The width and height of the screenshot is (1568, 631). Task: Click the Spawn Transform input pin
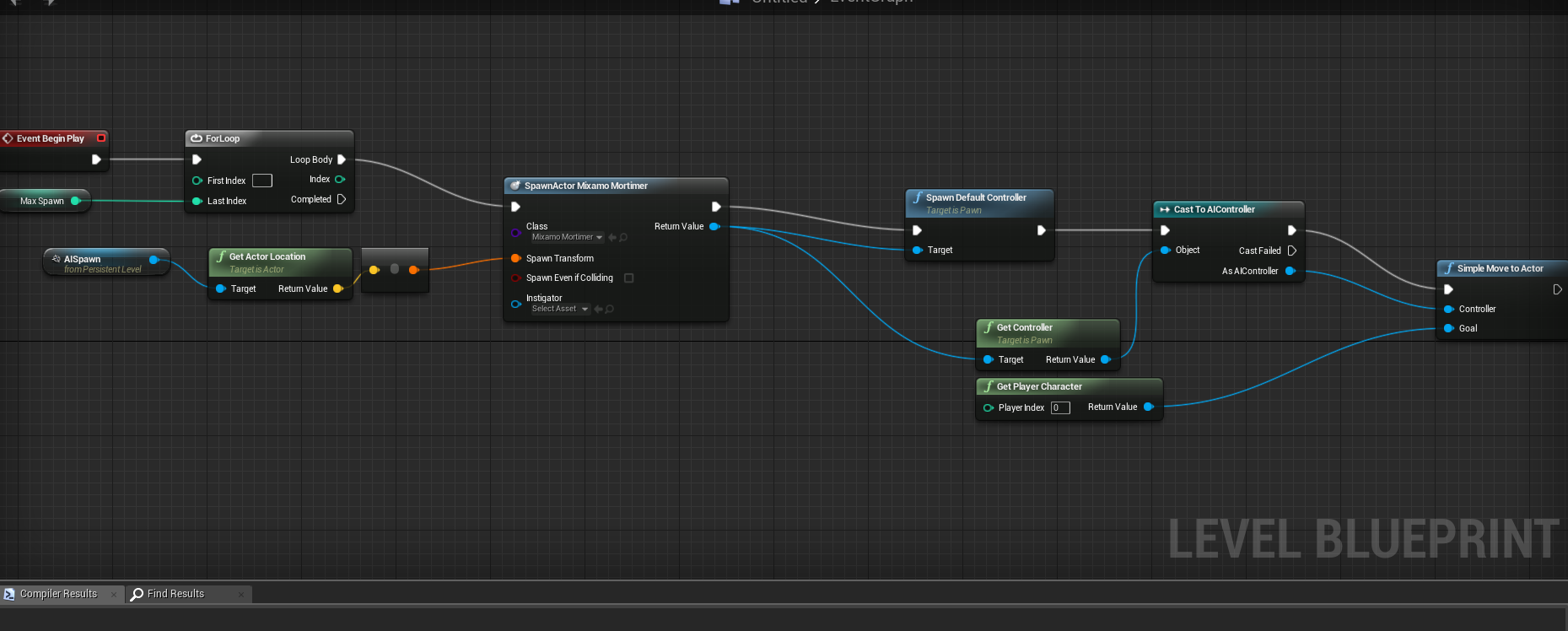pyautogui.click(x=515, y=258)
